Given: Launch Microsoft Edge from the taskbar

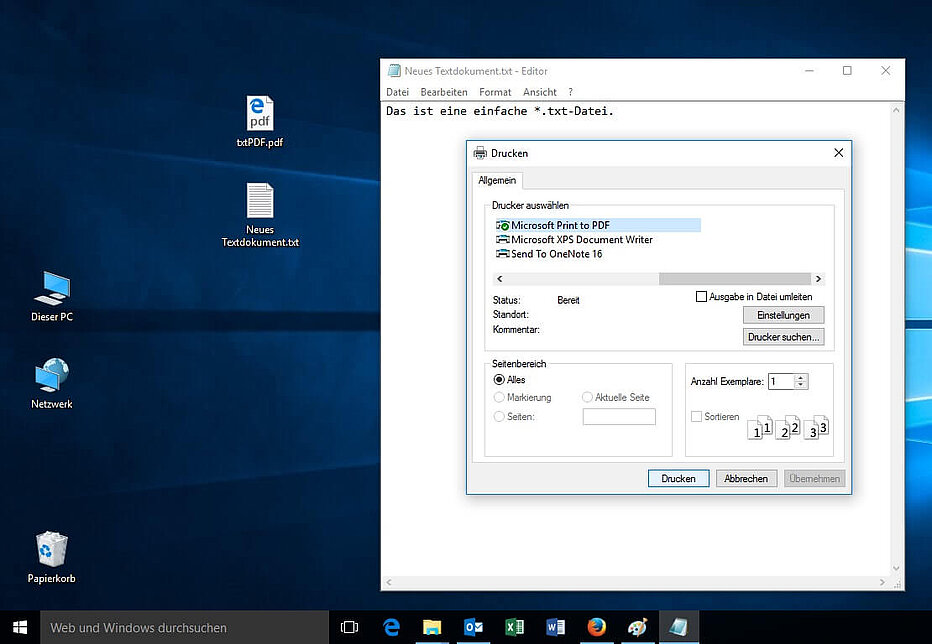Looking at the screenshot, I should [391, 627].
